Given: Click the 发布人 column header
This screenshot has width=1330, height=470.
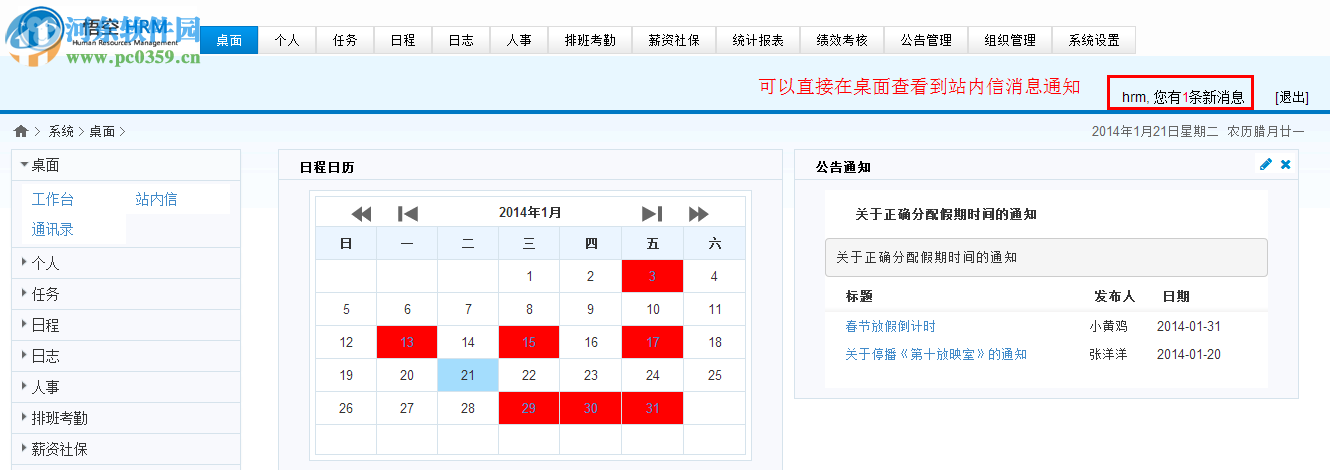Looking at the screenshot, I should coord(1115,296).
